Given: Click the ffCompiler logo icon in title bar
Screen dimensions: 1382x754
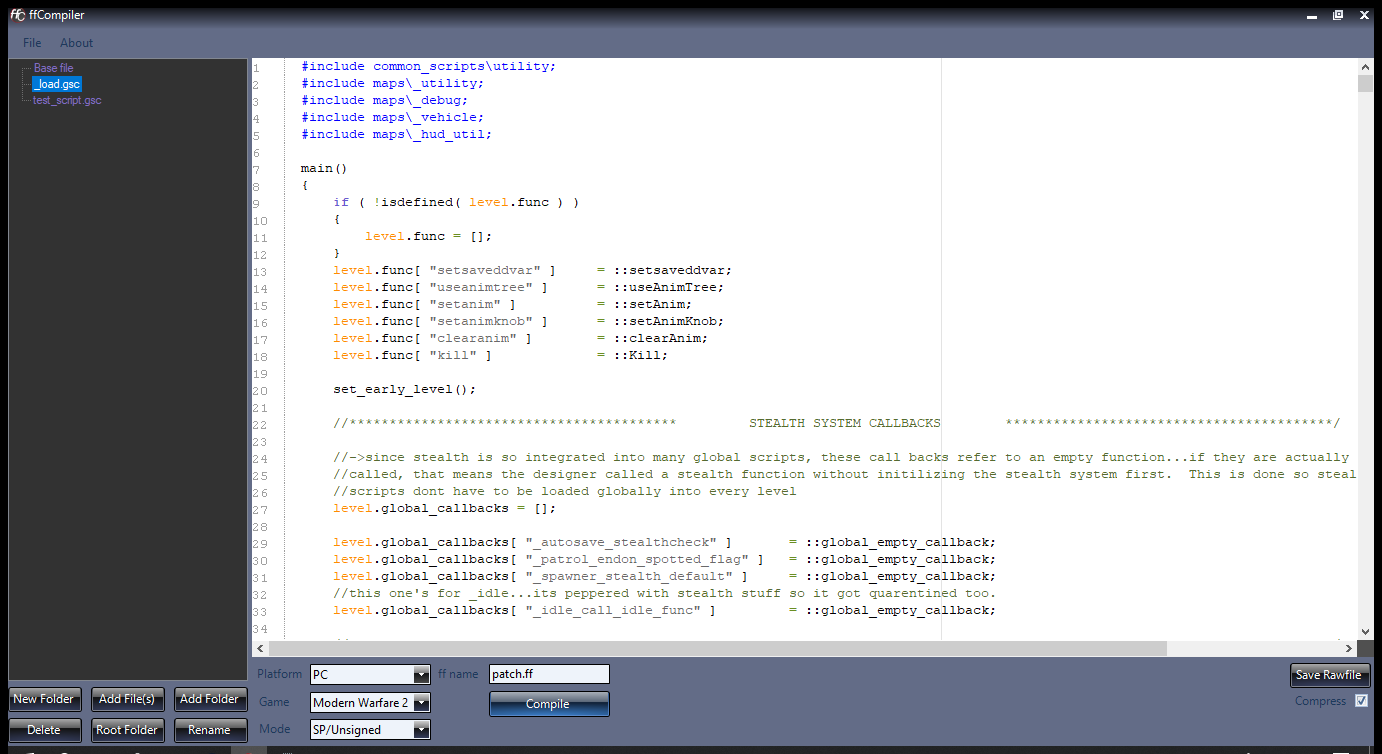Looking at the screenshot, I should tap(17, 15).
